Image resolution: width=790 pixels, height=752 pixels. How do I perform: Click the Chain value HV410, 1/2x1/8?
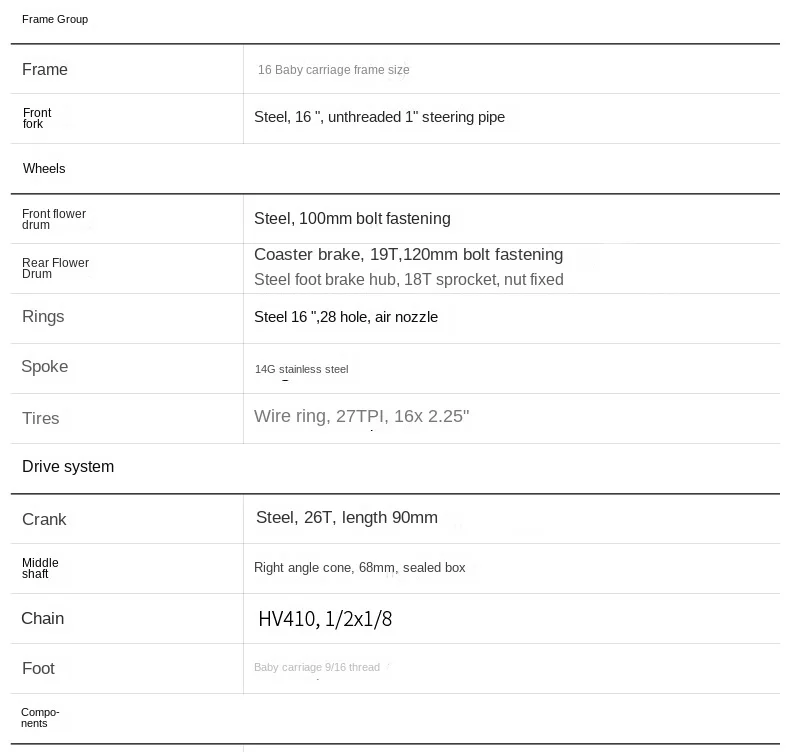pos(325,619)
